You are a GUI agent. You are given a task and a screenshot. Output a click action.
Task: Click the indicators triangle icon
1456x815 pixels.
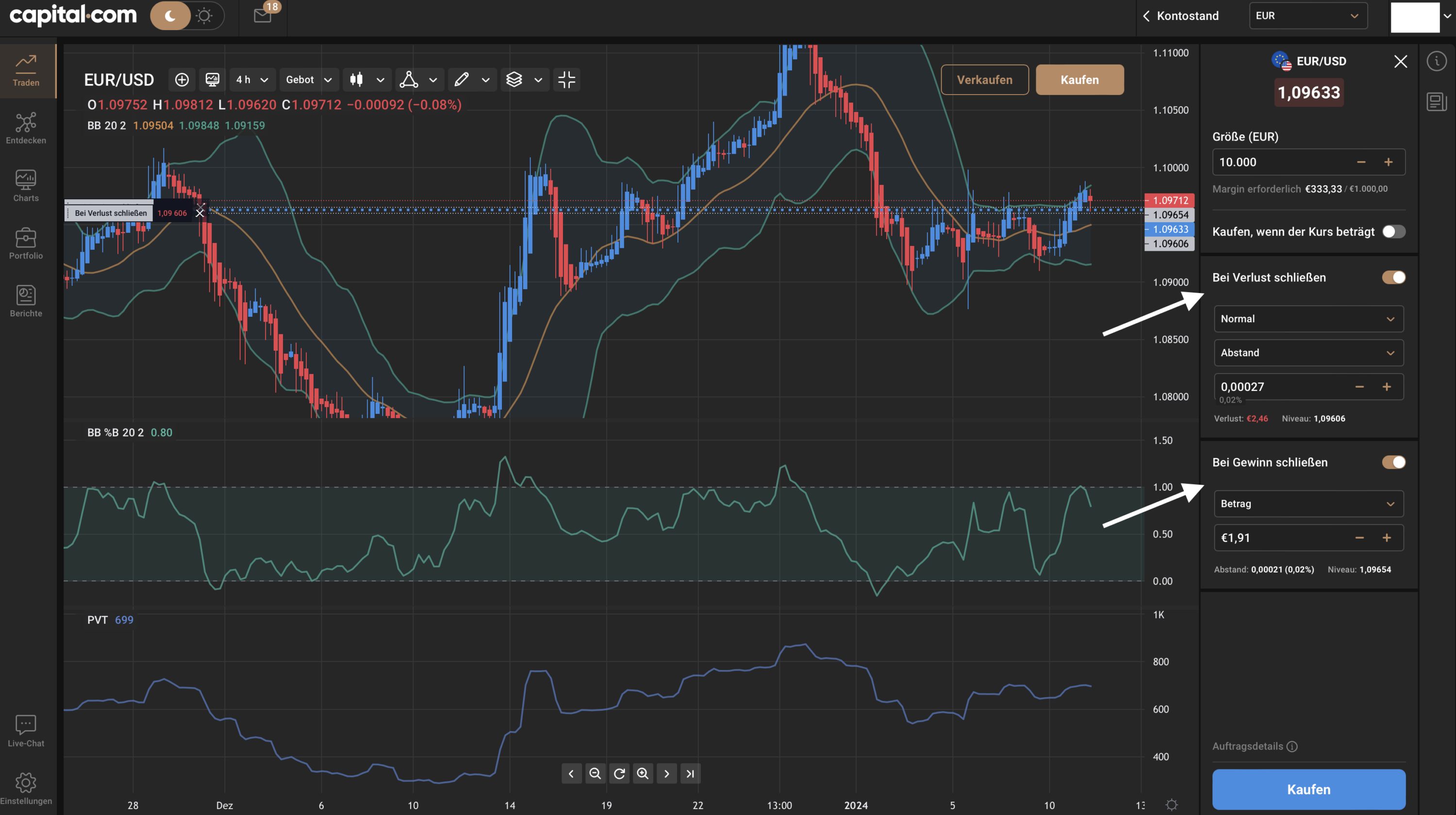point(409,80)
